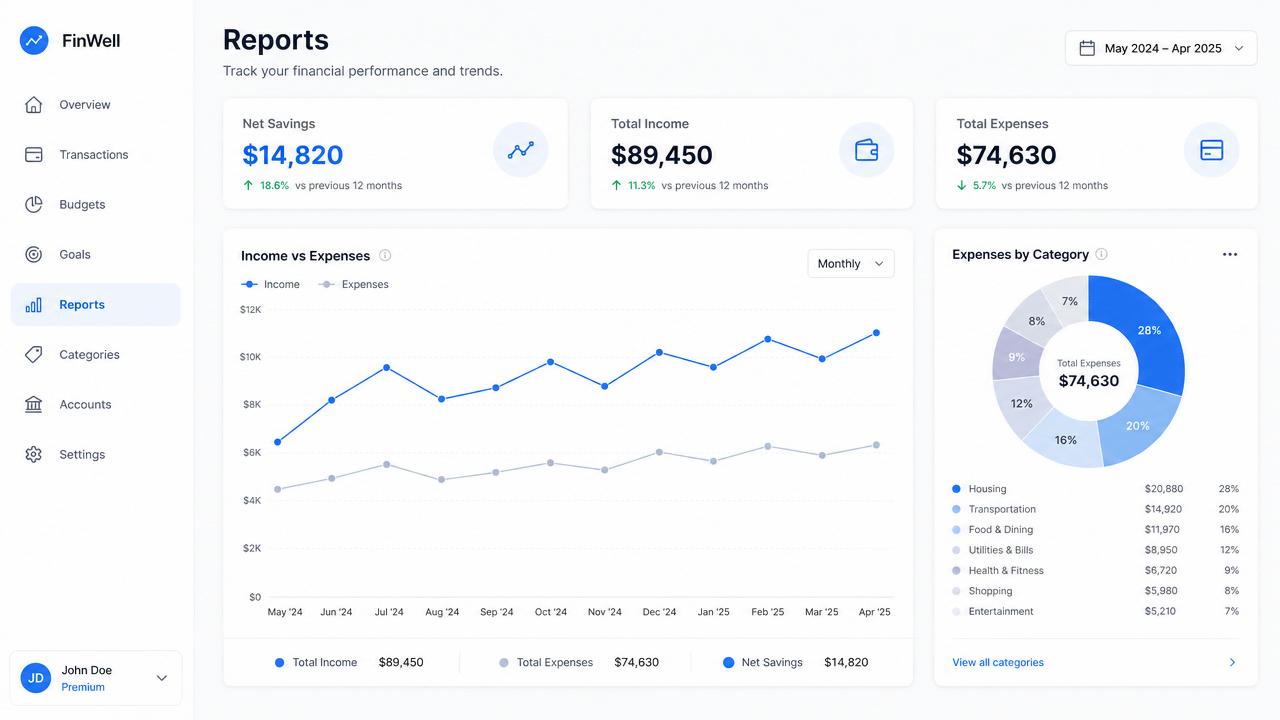Click the Shopping $5,980 row

(x=1095, y=591)
